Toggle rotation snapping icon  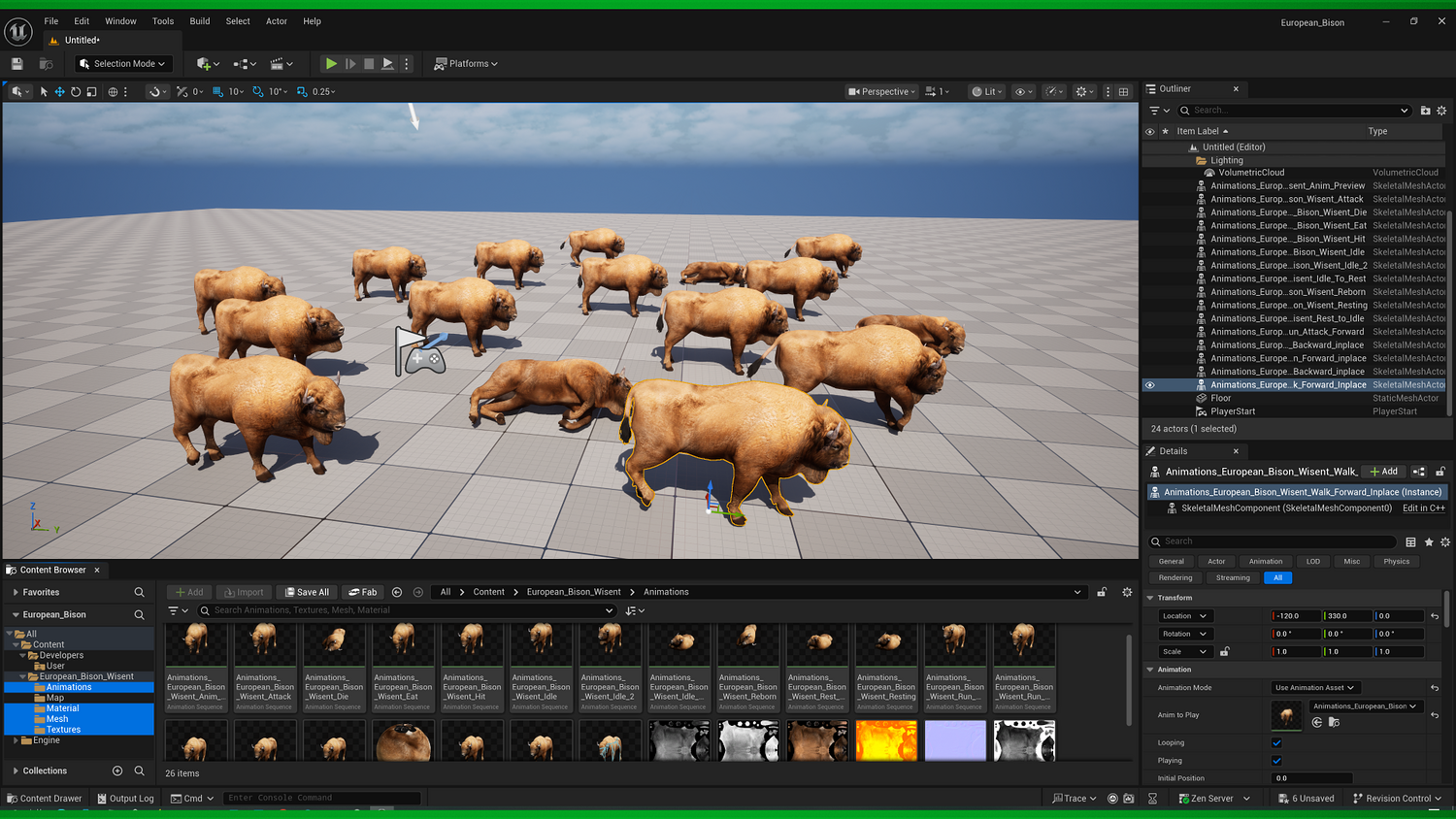258,92
